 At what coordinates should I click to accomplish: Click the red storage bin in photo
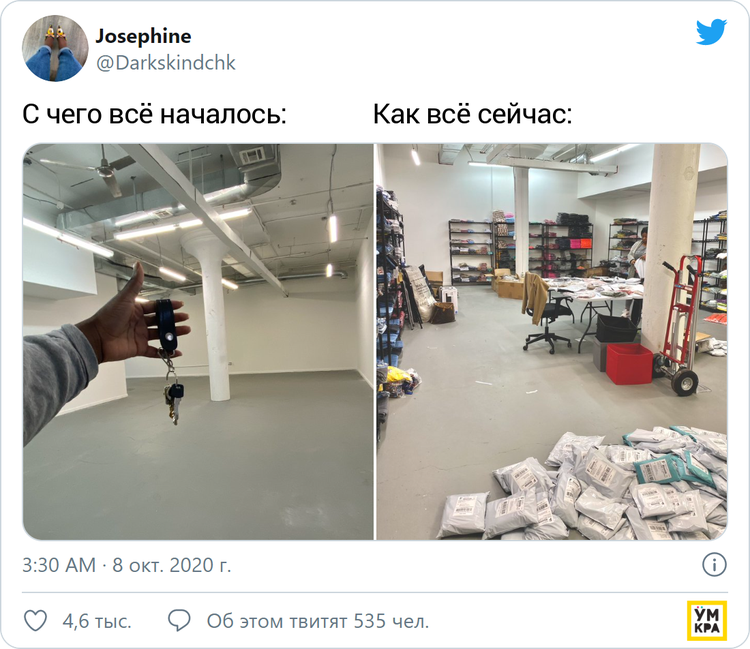629,363
